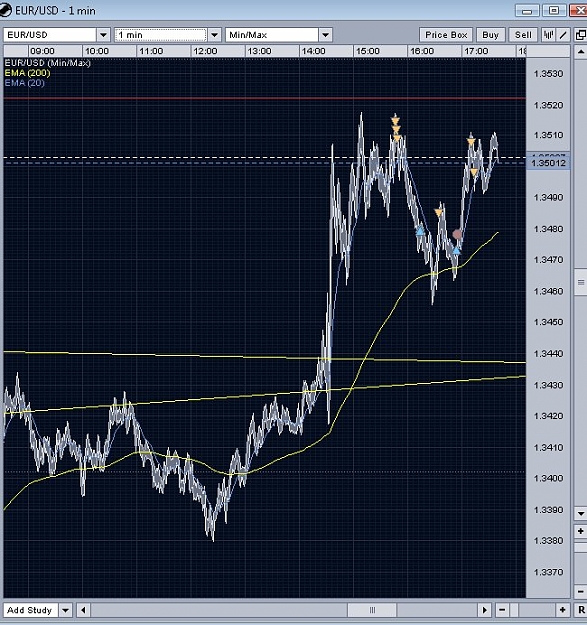The image size is (587, 625).
Task: Click the EUR/USD window title icon
Action: pyautogui.click(x=5, y=10)
